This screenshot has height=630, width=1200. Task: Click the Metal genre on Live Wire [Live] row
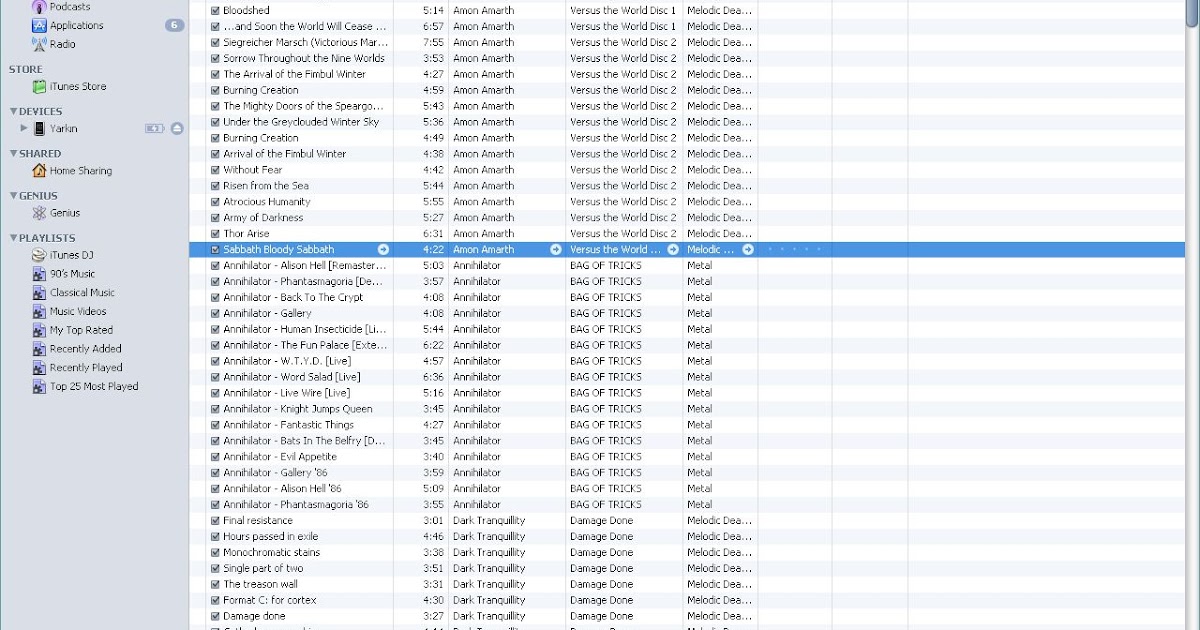point(700,393)
